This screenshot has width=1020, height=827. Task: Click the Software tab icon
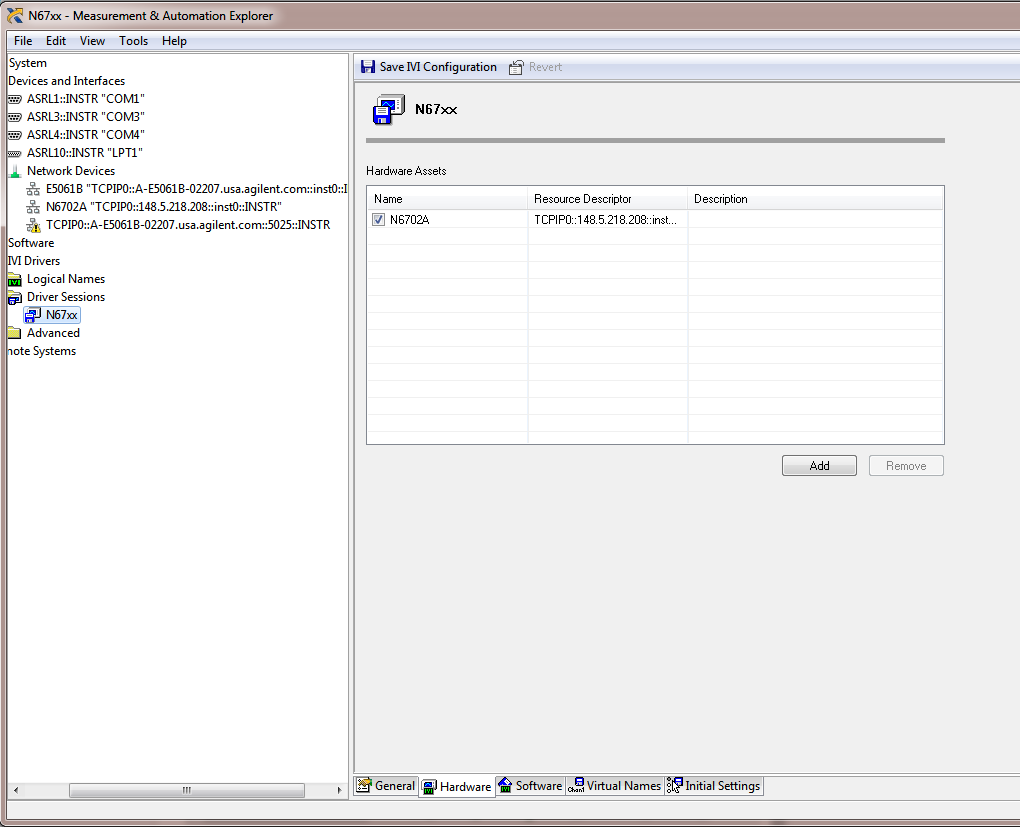505,785
